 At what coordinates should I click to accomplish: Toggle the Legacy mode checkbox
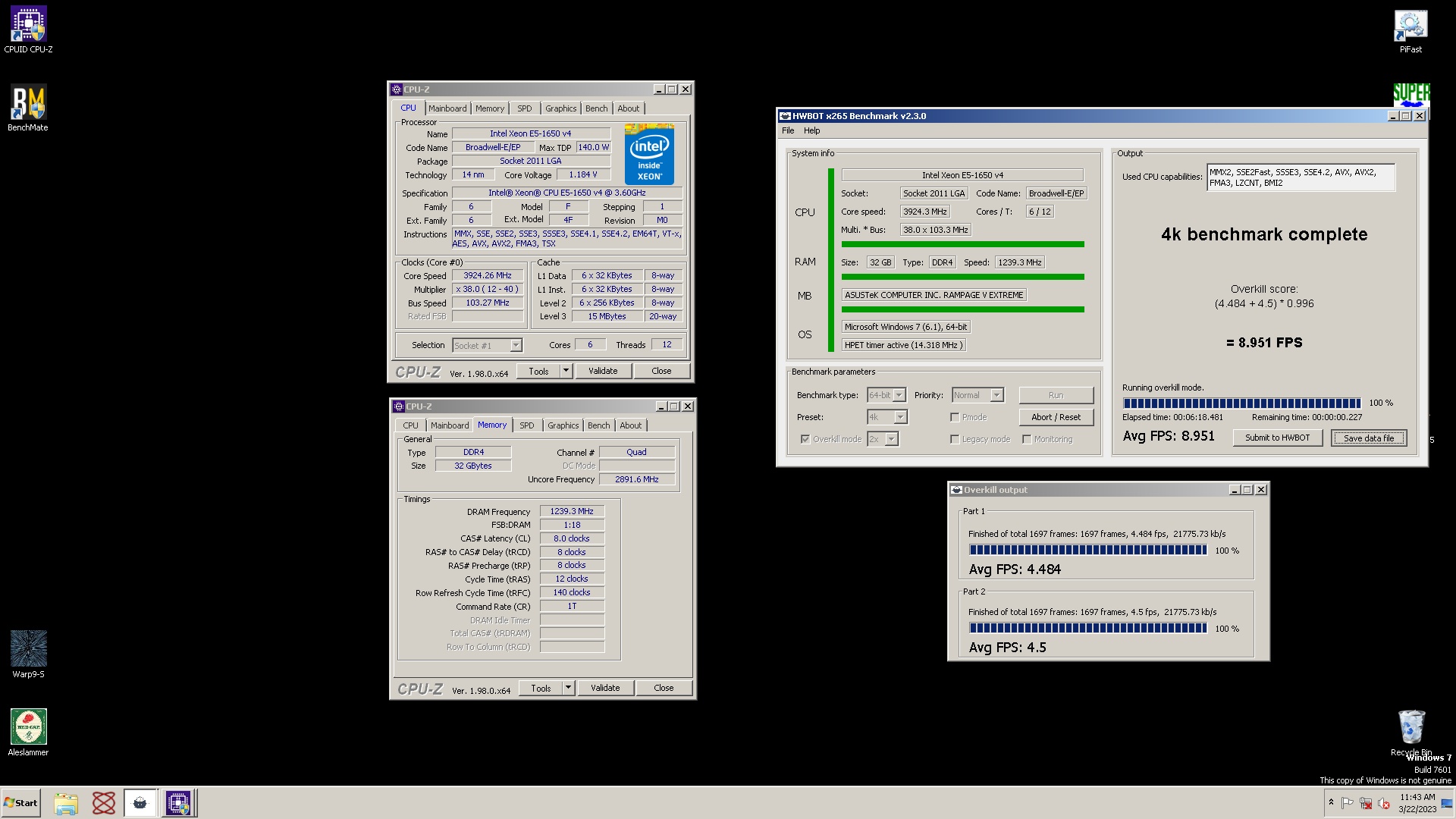coord(955,439)
